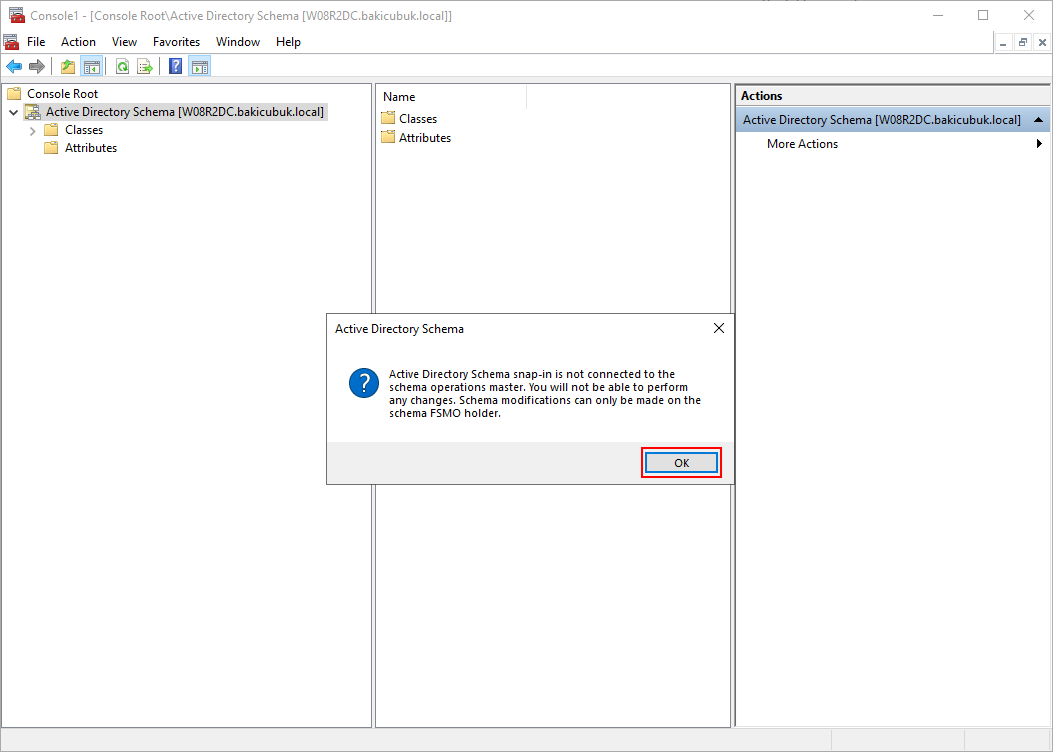
Task: Collapse Active Directory Schema actions section arrow
Action: pyautogui.click(x=1038, y=120)
